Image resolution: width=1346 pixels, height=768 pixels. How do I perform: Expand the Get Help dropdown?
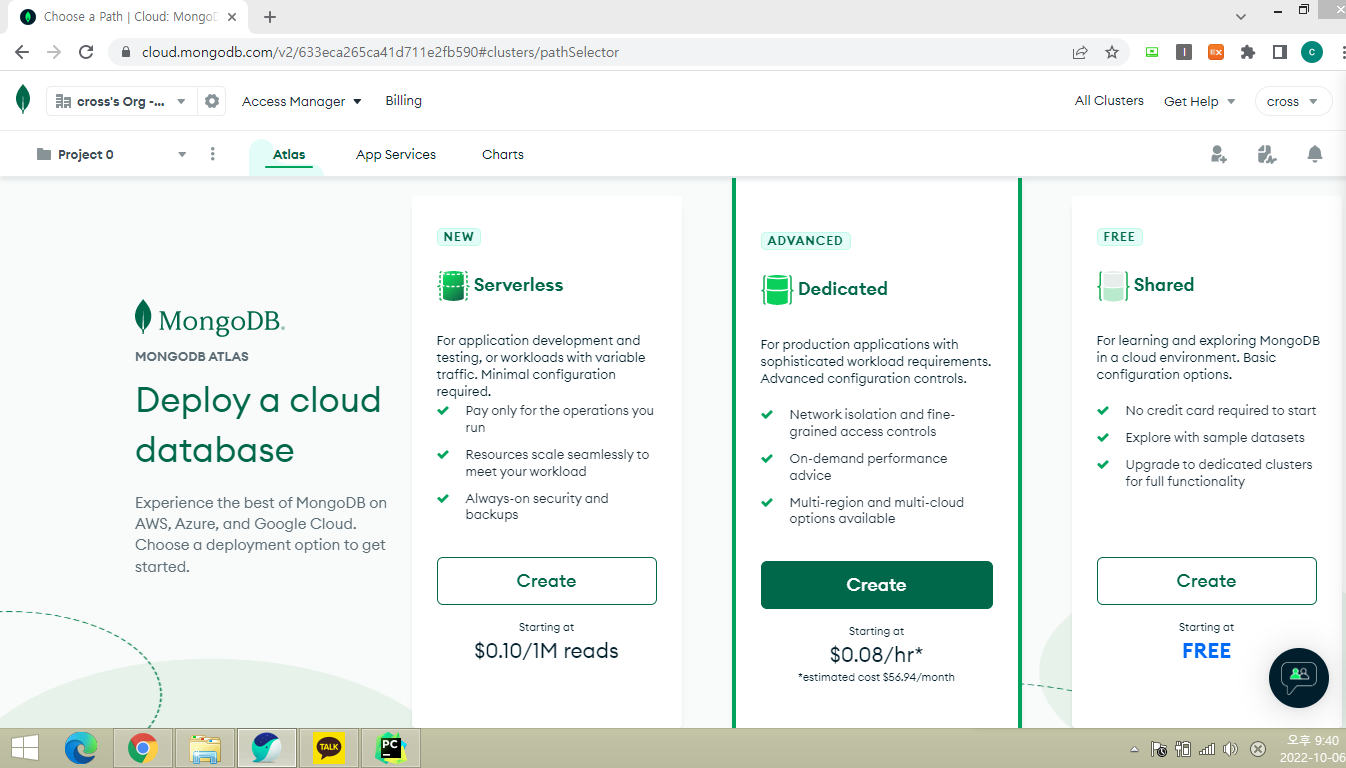tap(1200, 101)
